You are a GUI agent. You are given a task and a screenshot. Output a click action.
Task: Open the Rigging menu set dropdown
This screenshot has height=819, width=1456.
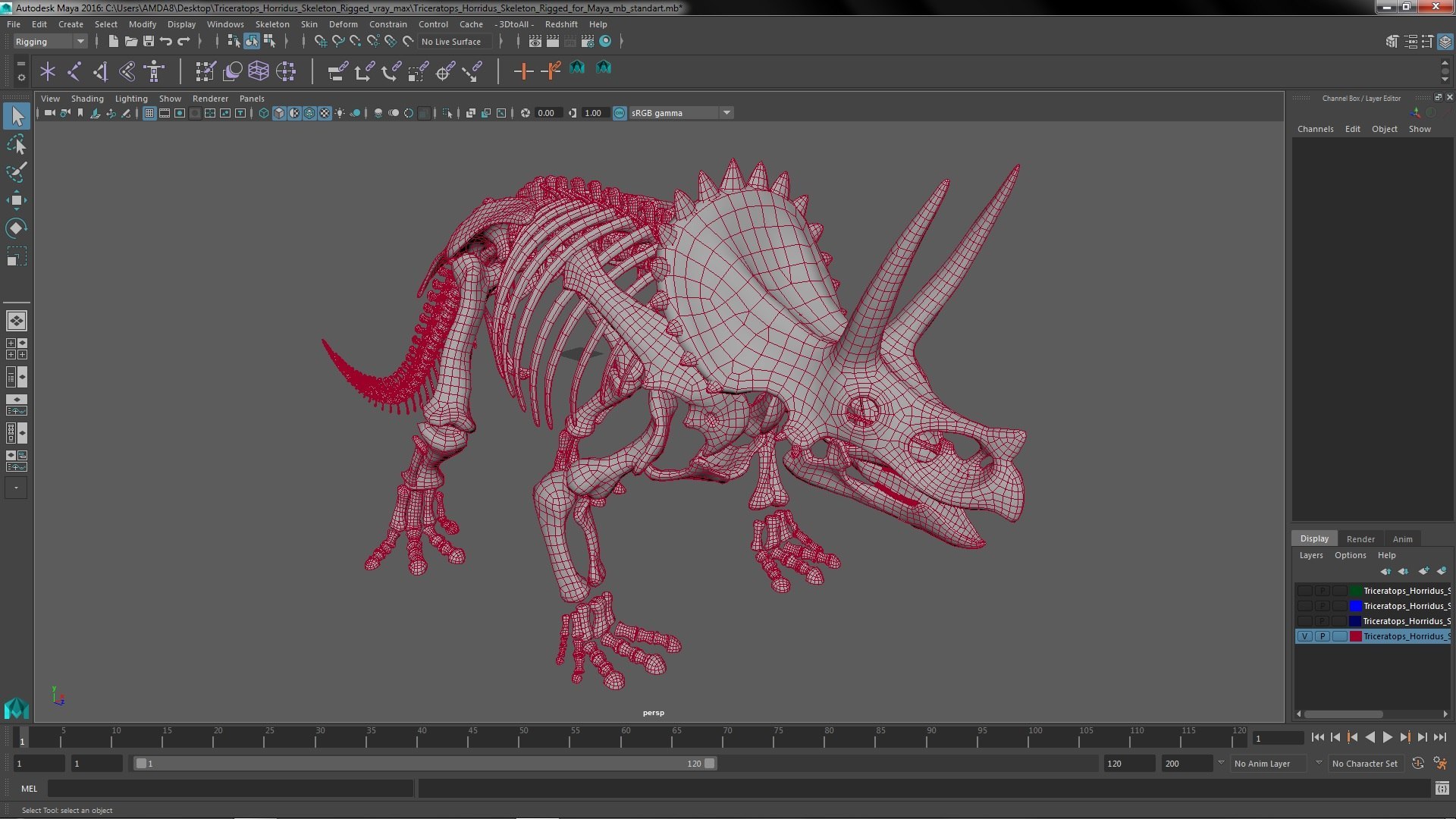[x=50, y=42]
